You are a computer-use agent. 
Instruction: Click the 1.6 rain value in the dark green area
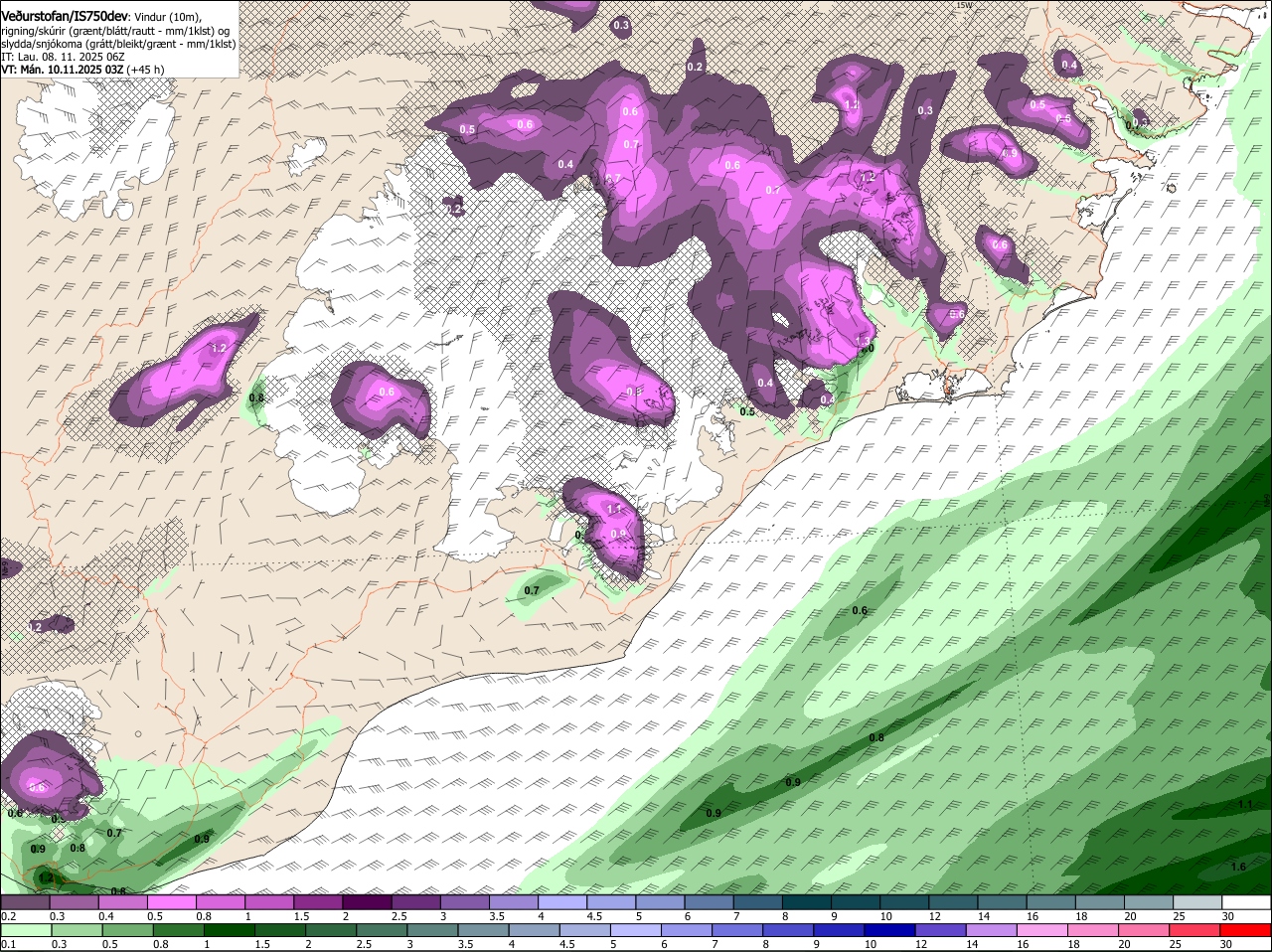click(1238, 867)
